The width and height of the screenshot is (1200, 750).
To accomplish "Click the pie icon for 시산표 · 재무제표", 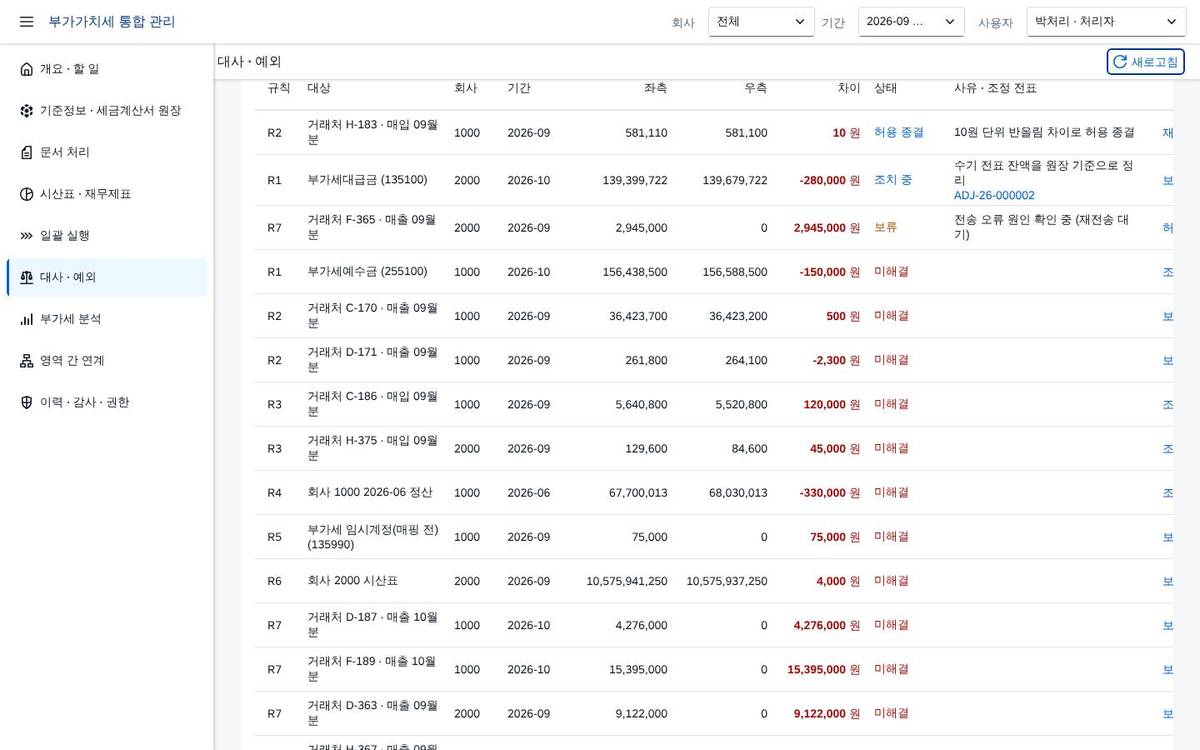I will (x=26, y=194).
